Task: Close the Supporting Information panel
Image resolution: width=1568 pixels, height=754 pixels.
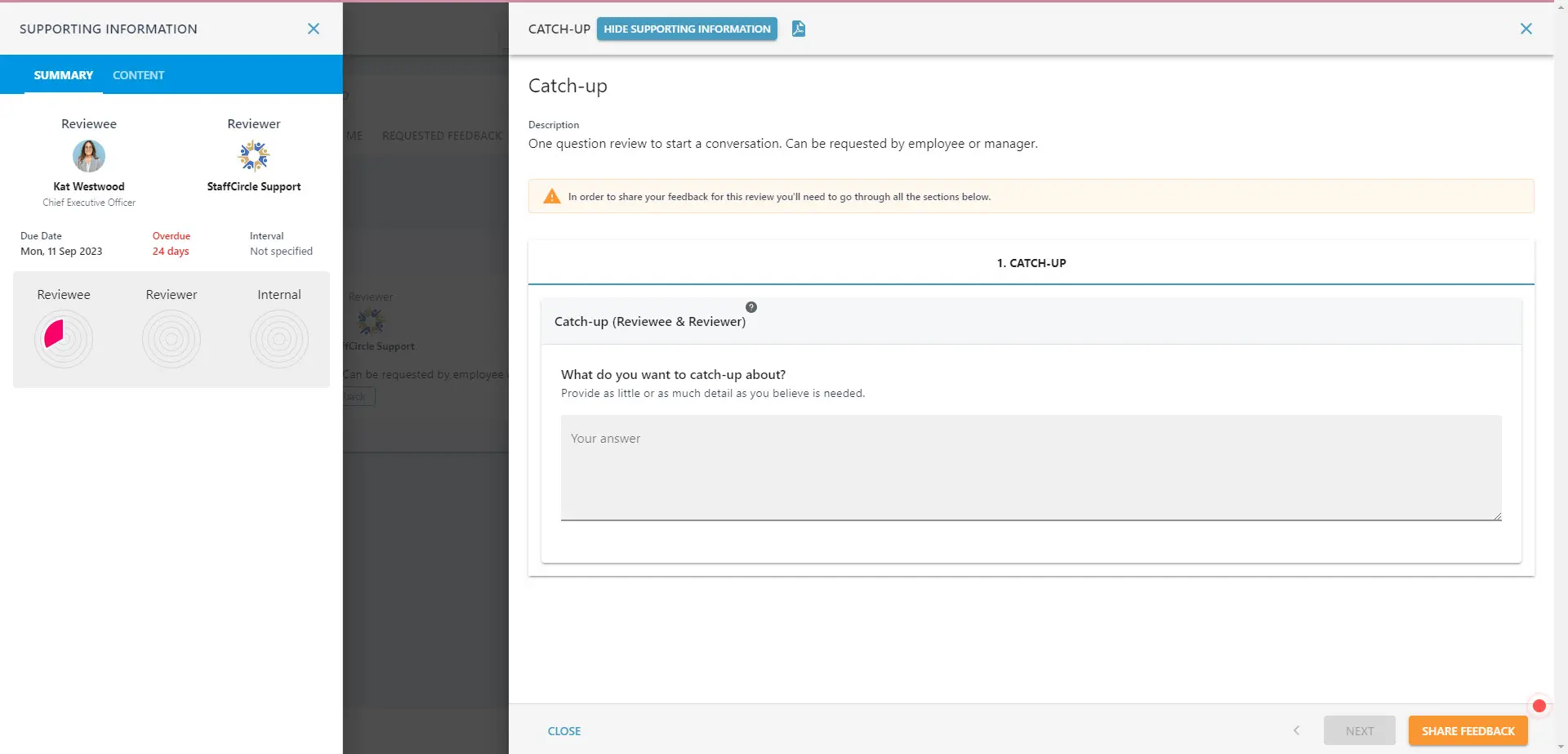Action: [313, 29]
